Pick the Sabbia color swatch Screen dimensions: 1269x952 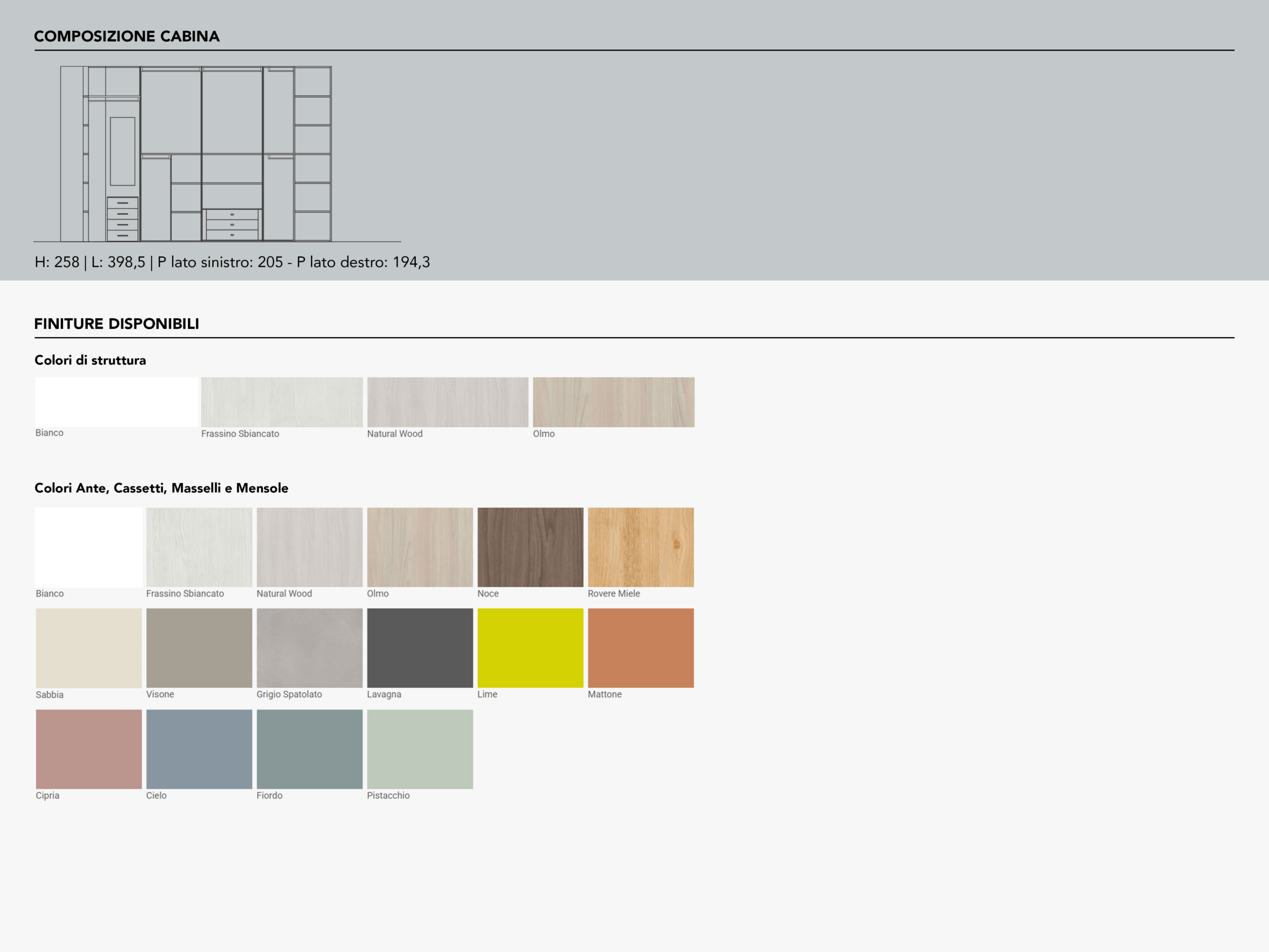pos(88,648)
